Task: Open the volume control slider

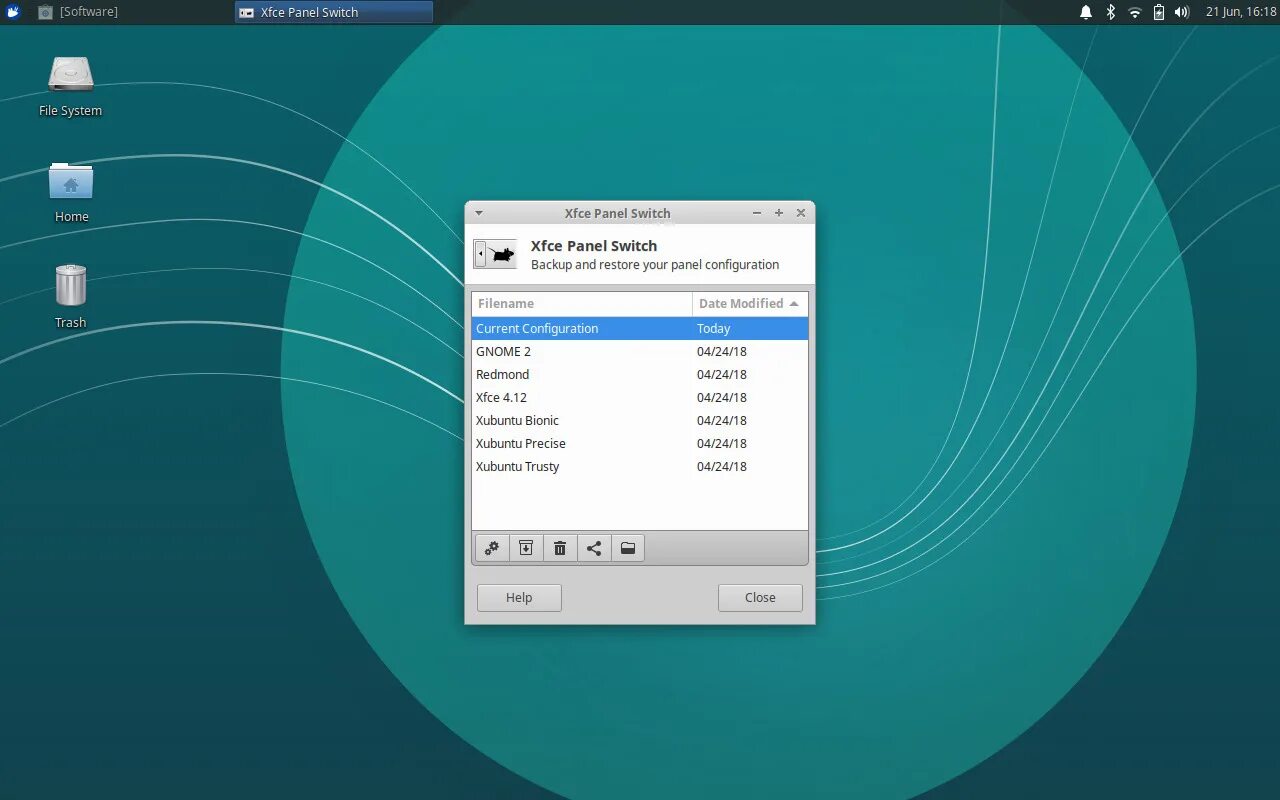Action: 1181,12
